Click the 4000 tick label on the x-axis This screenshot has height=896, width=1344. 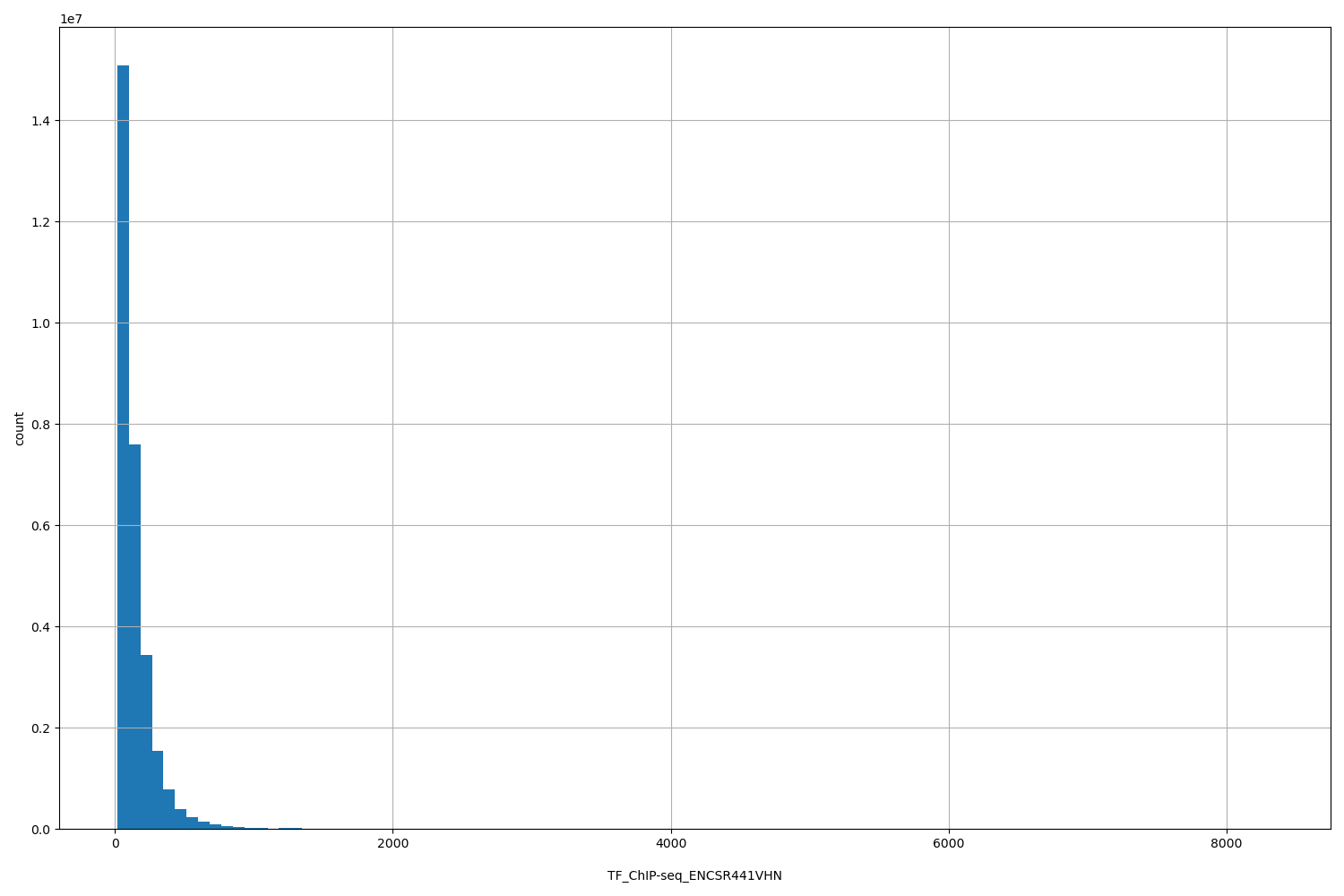click(x=670, y=843)
